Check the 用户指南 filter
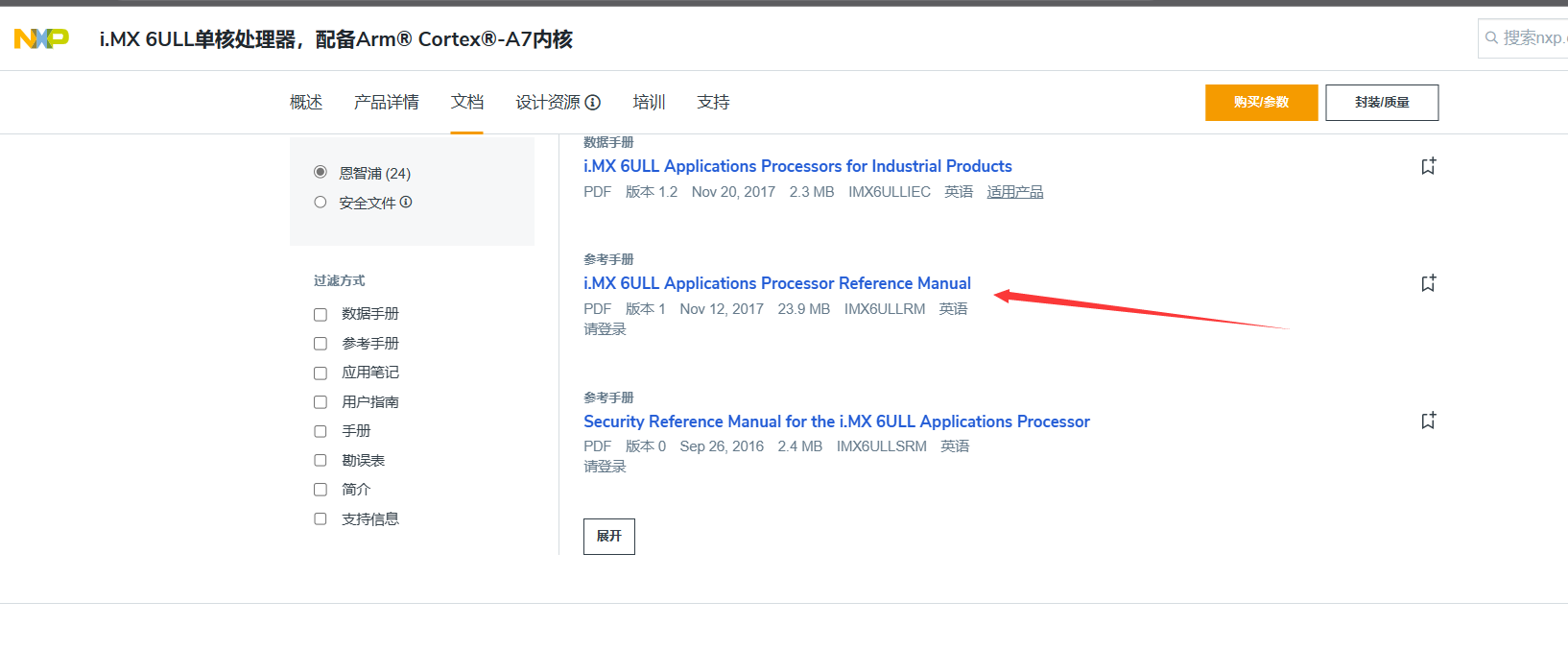Viewport: 1568px width, 650px height. pos(321,402)
